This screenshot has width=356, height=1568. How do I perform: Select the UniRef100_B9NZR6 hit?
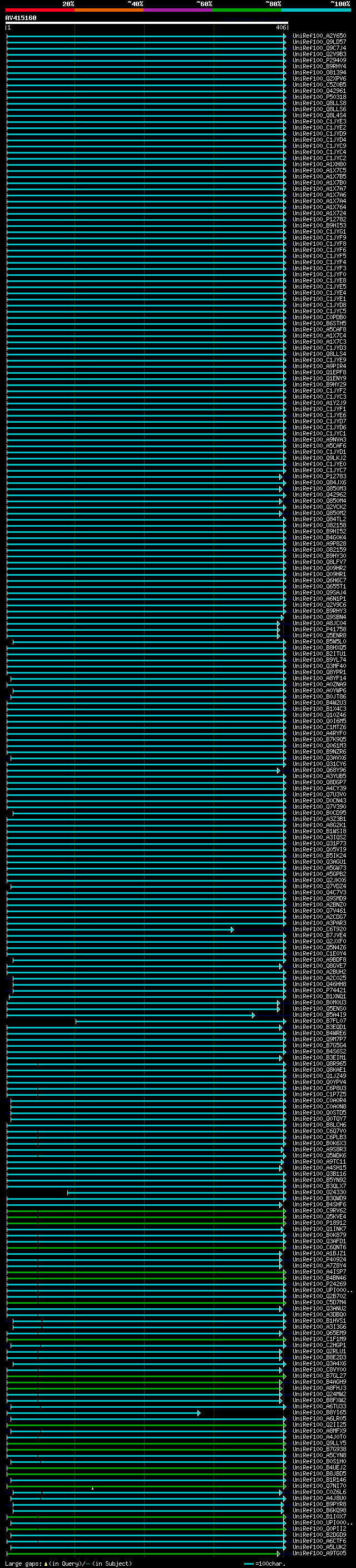319,752
